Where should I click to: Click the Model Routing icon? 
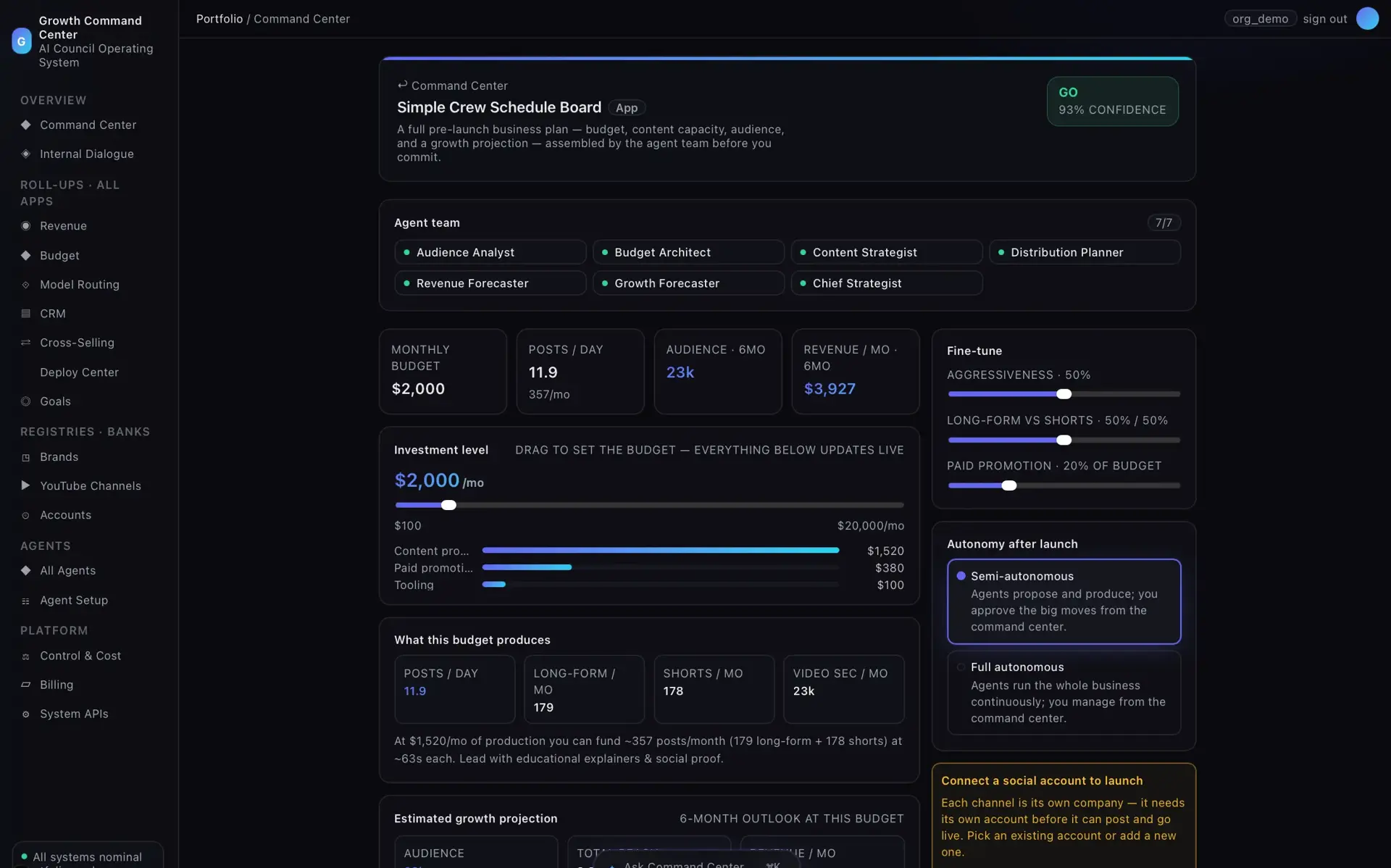[26, 285]
